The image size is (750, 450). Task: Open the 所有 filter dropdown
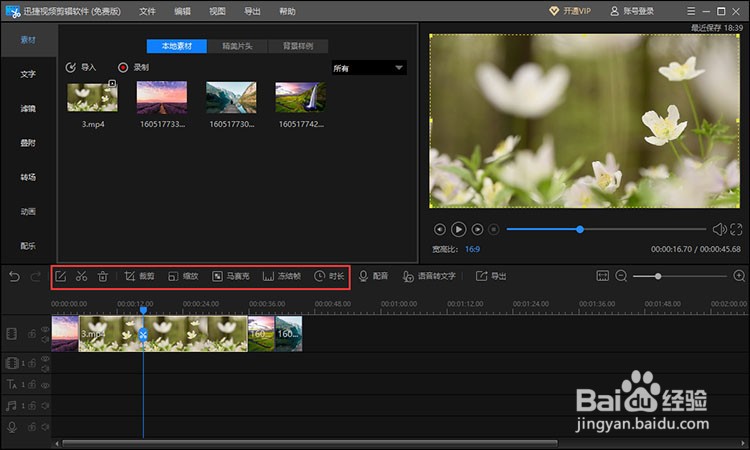click(369, 68)
